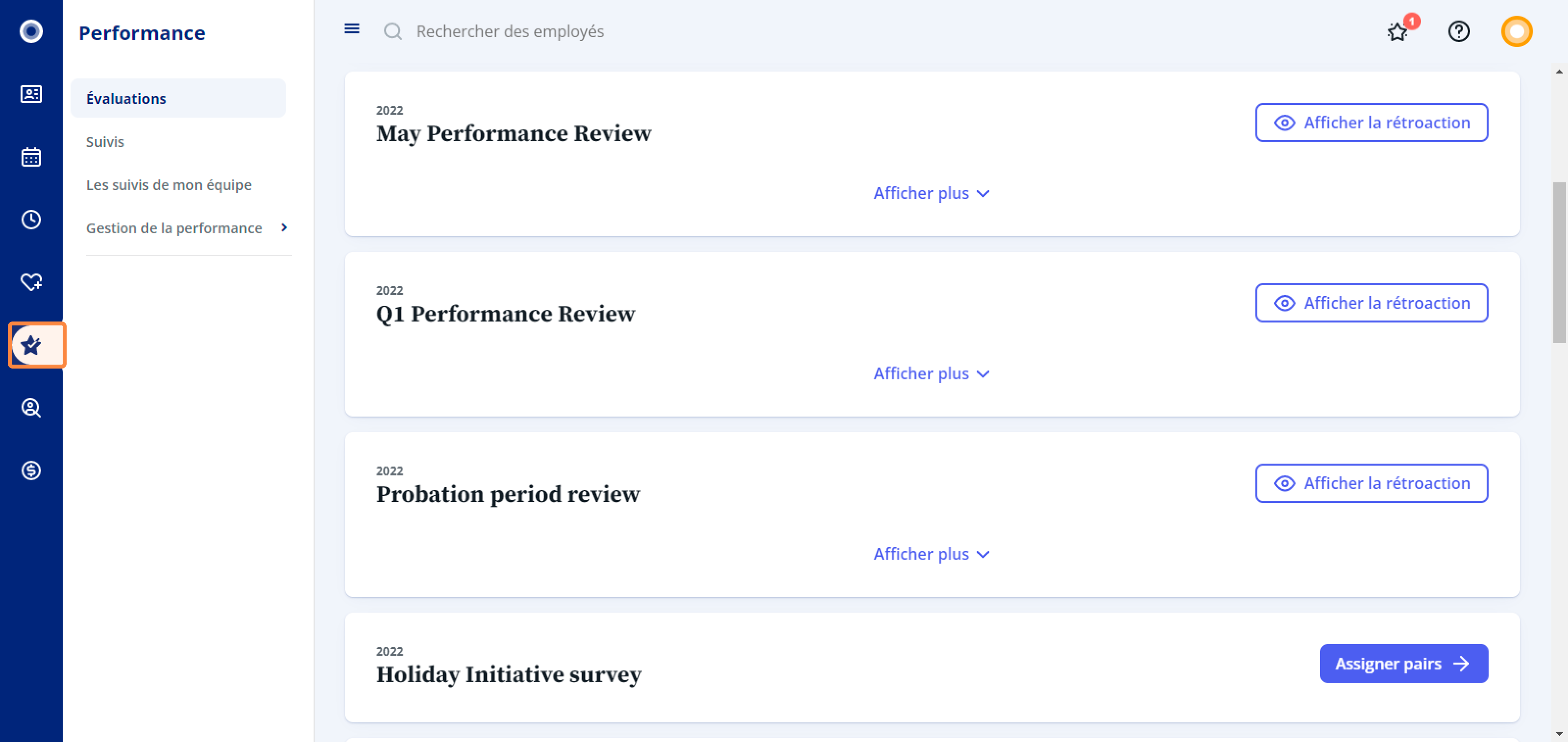Click Afficher la rétroaction for May Performance Review
This screenshot has width=1568, height=742.
pyautogui.click(x=1372, y=123)
